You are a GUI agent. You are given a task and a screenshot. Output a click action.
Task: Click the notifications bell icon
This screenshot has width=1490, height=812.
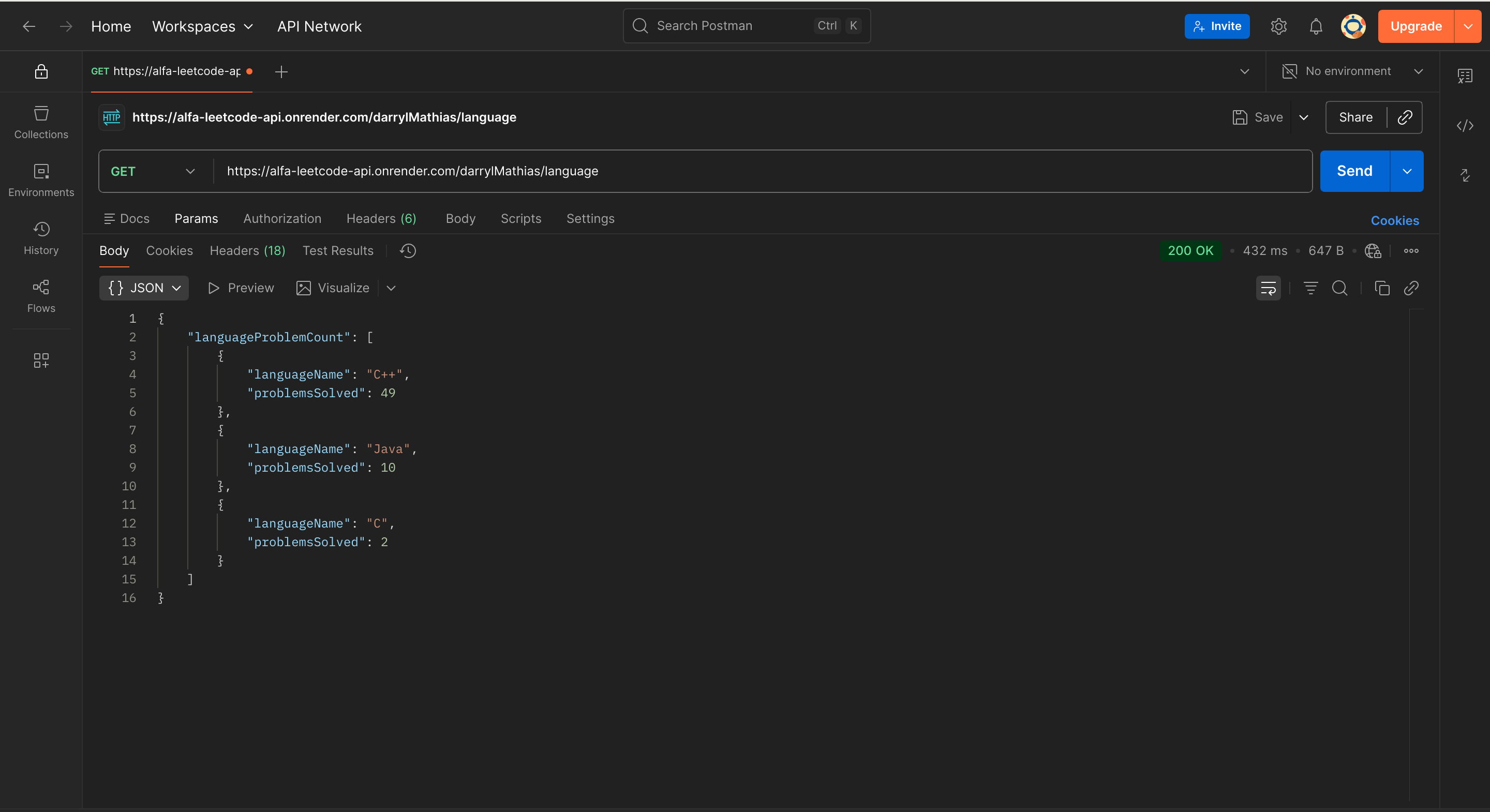1315,26
